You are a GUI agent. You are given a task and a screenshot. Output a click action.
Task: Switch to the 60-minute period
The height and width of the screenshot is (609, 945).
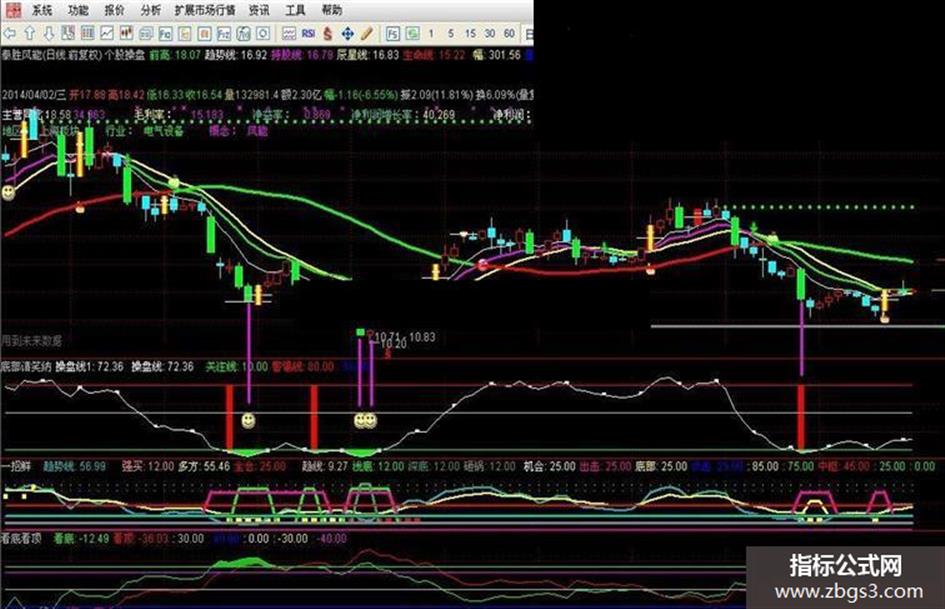510,34
